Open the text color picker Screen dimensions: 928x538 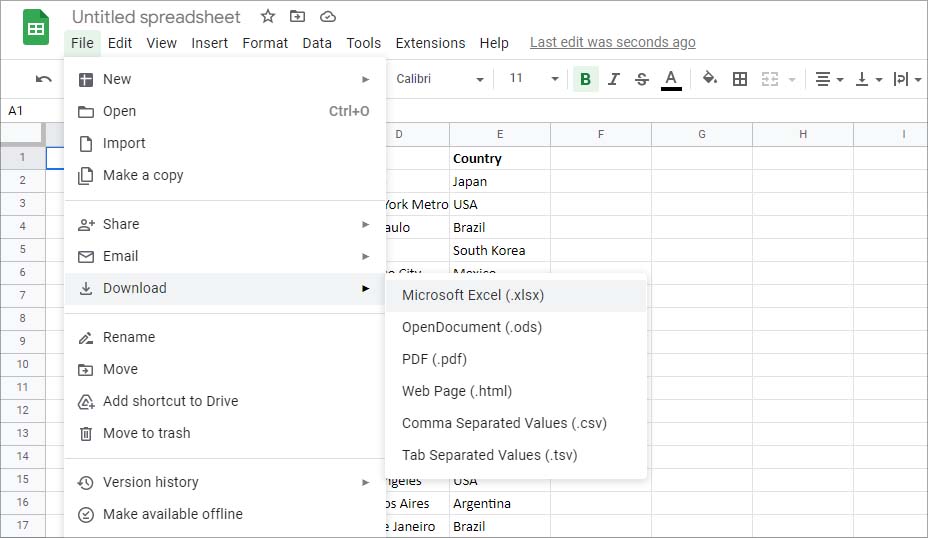click(671, 79)
